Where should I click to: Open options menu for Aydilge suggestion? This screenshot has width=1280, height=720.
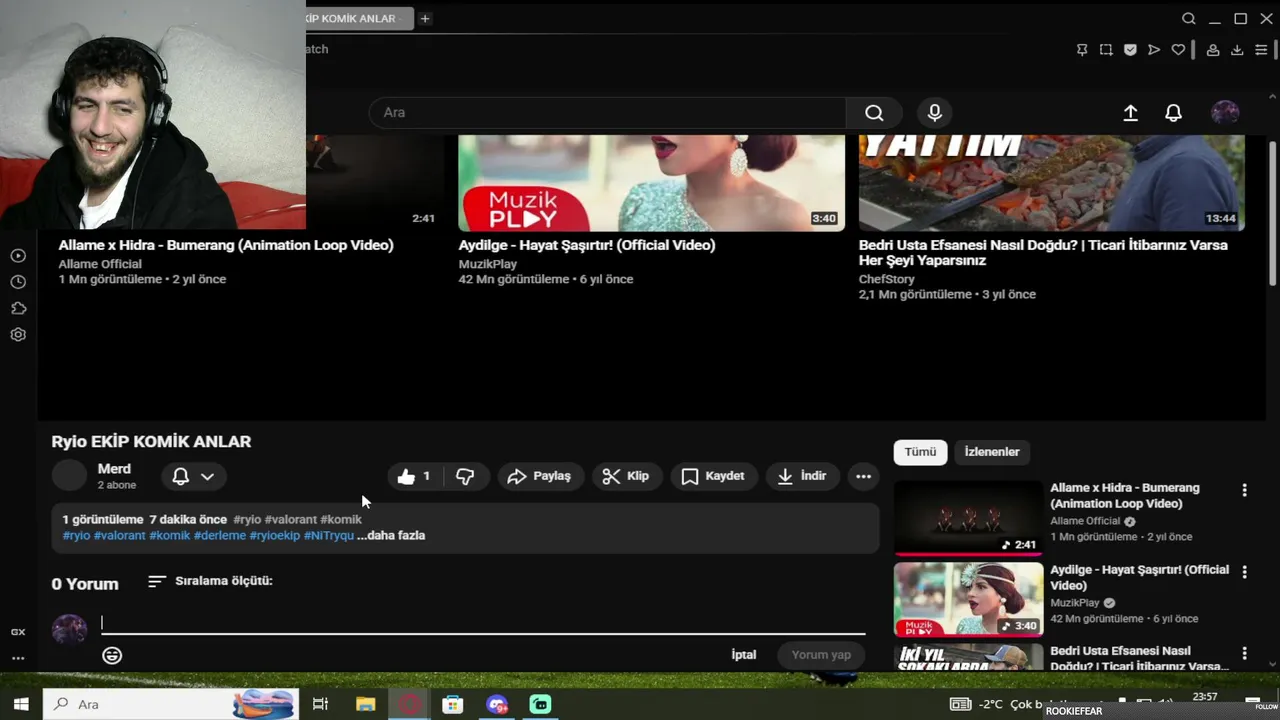tap(1244, 572)
